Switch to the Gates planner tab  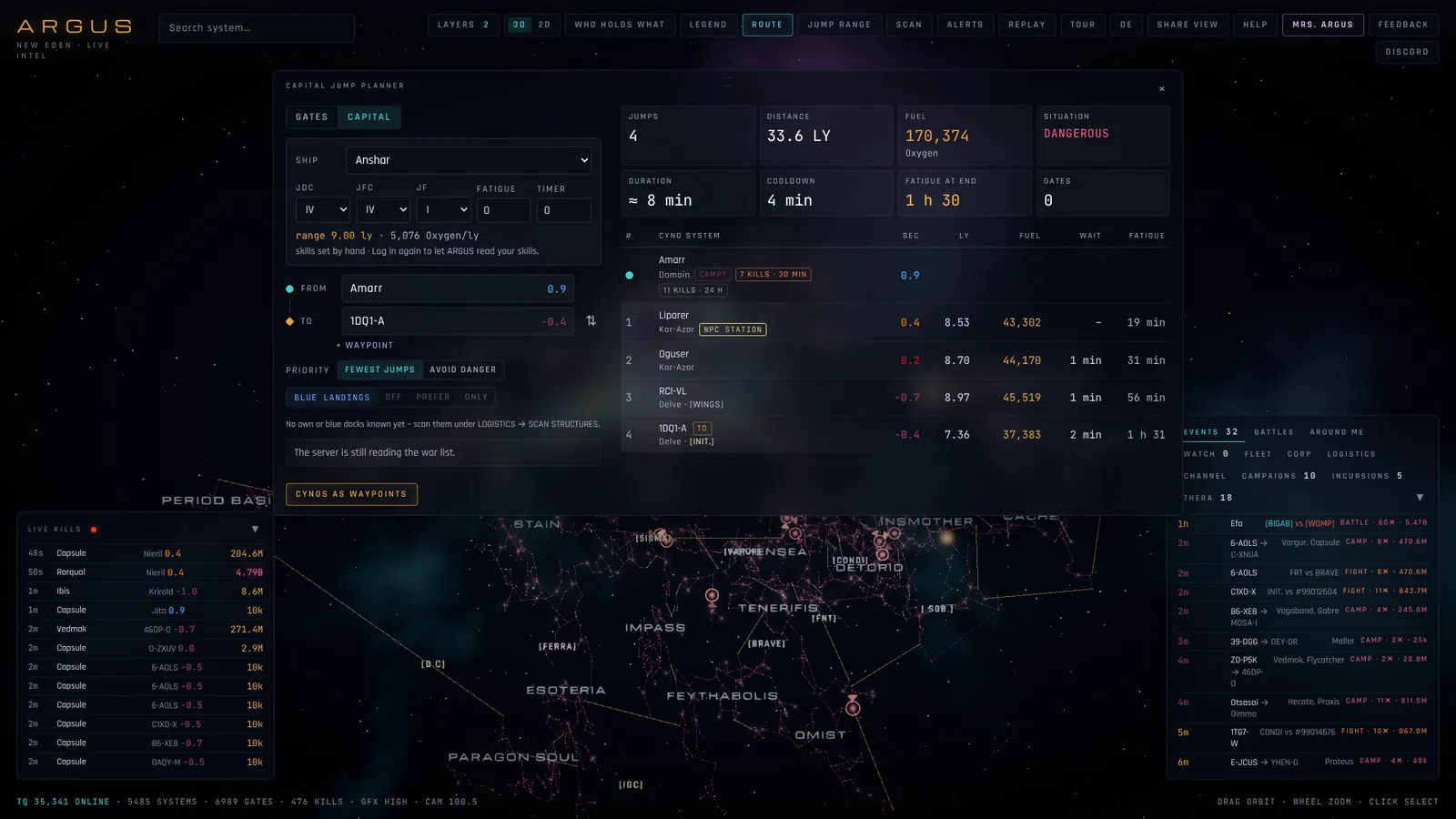(311, 117)
